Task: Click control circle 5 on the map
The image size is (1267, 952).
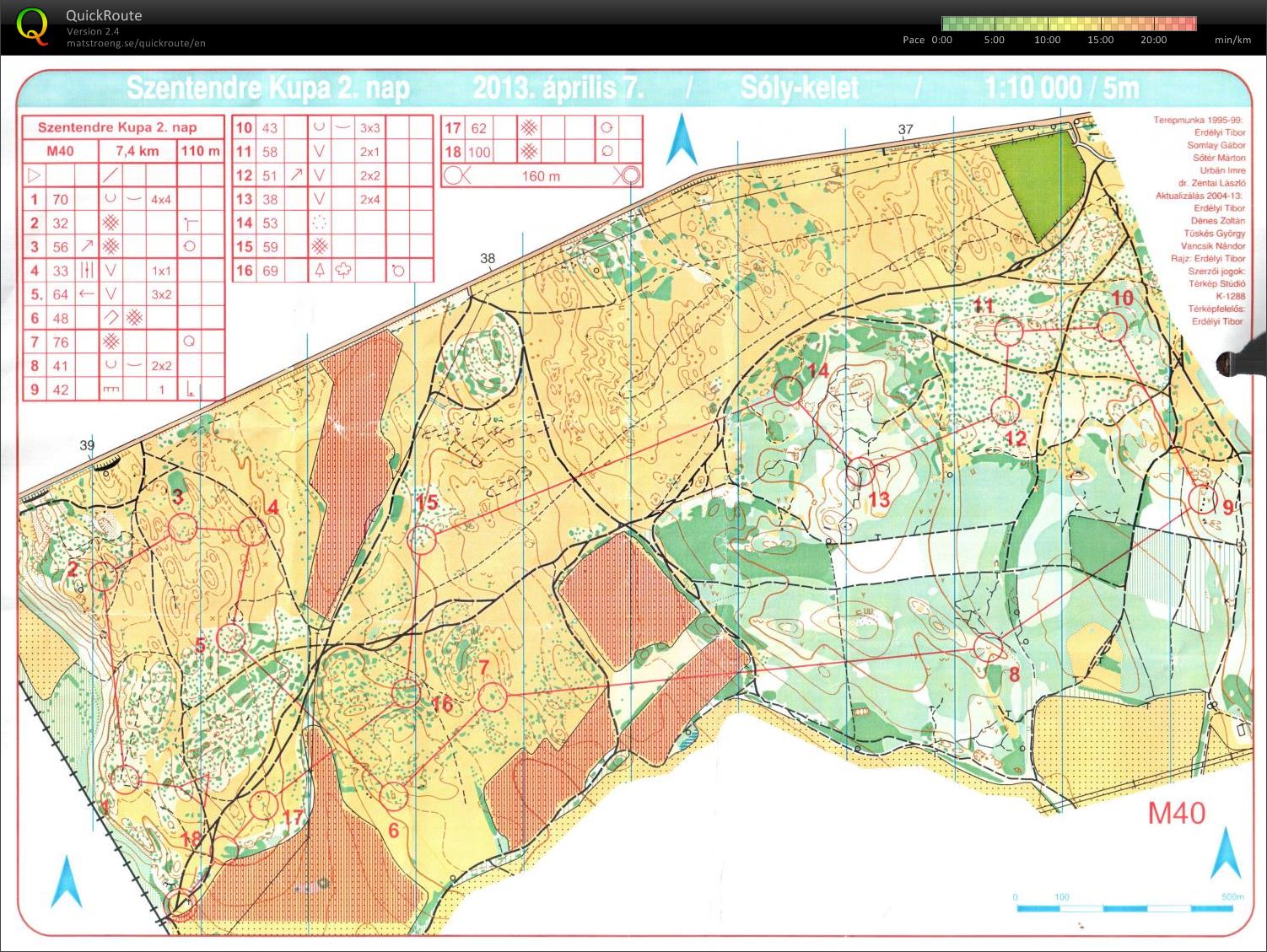Action: tap(230, 638)
